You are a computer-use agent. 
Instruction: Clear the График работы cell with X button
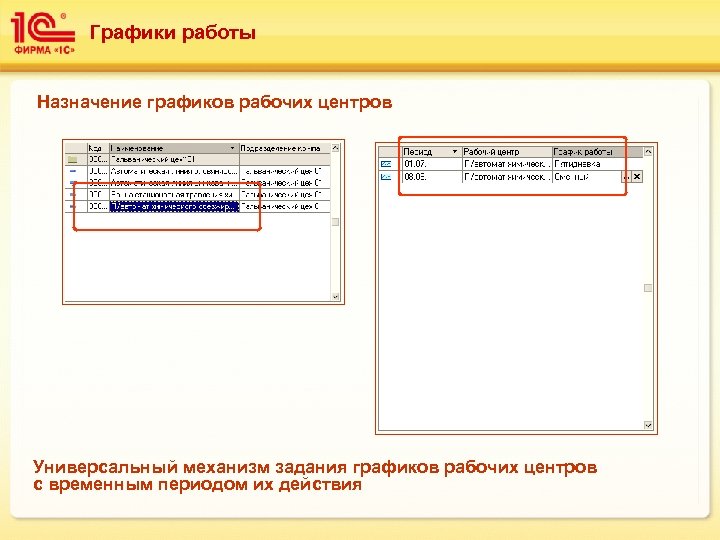637,177
